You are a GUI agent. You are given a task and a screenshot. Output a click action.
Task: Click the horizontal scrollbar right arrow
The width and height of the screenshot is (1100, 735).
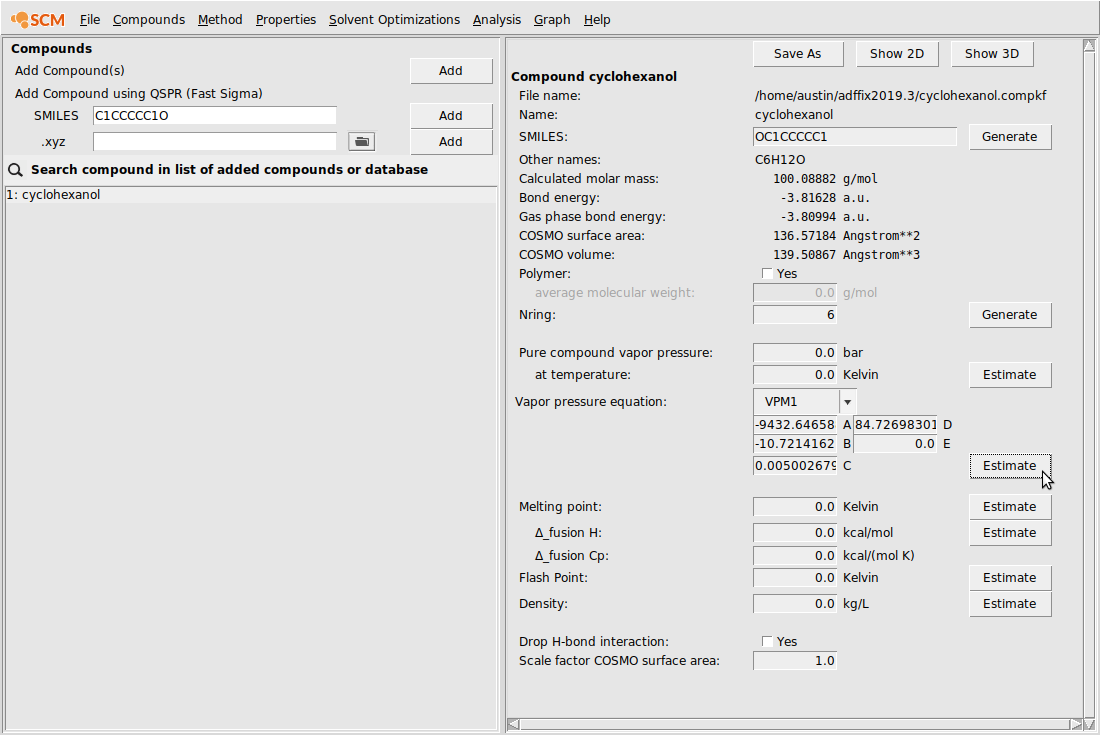[1076, 724]
